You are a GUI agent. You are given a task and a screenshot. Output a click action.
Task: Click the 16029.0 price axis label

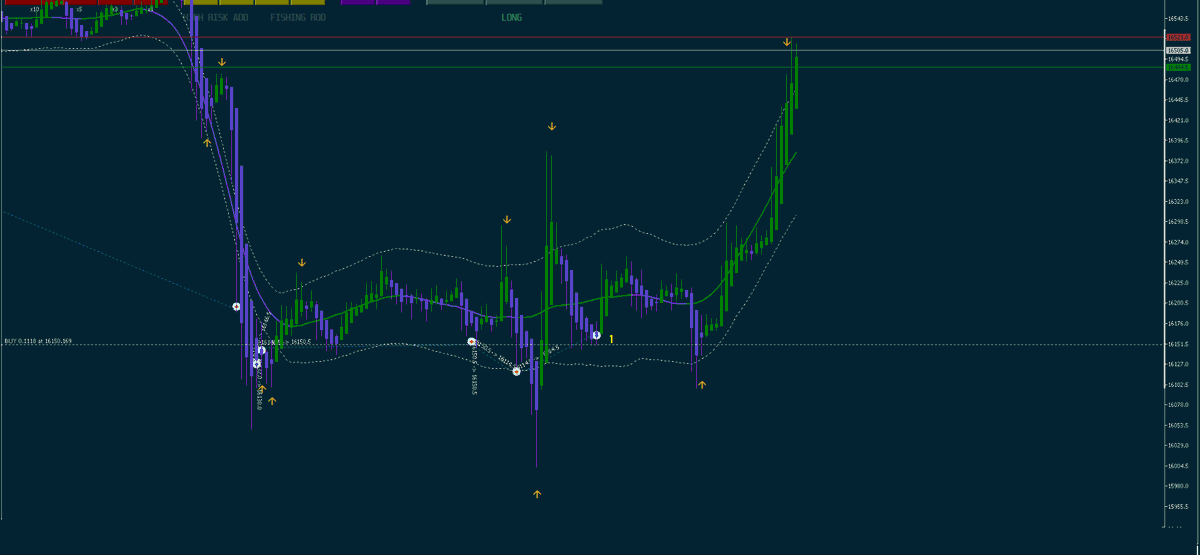tap(1177, 445)
